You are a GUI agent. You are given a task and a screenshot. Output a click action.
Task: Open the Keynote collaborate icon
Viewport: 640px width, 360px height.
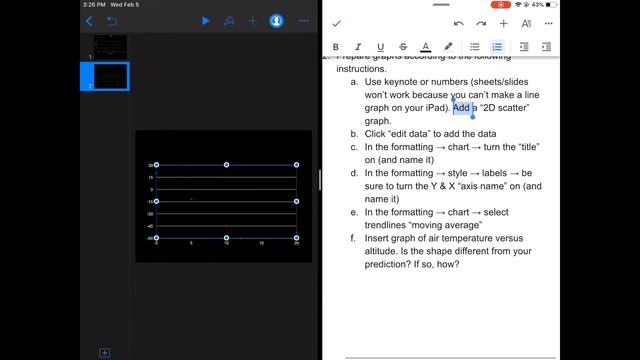pyautogui.click(x=276, y=21)
